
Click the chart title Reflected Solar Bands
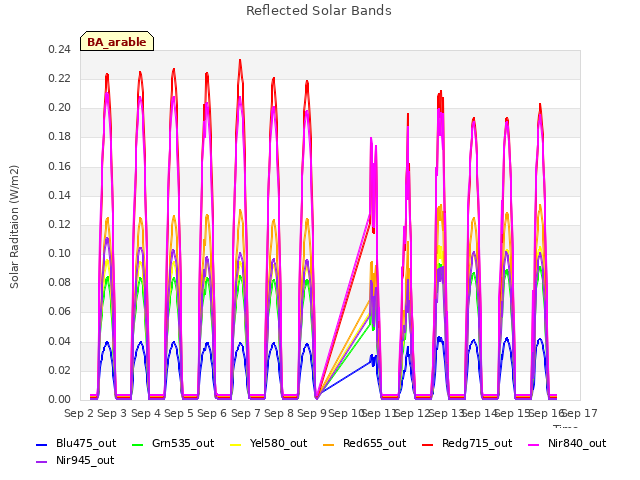pos(319,11)
